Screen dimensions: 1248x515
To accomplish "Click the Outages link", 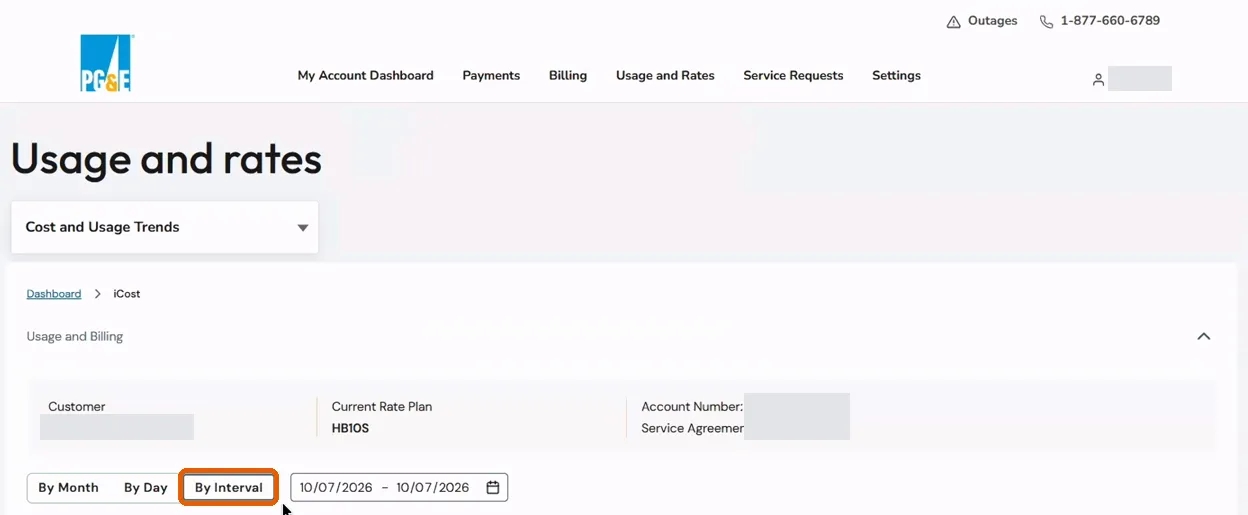I will pyautogui.click(x=992, y=21).
